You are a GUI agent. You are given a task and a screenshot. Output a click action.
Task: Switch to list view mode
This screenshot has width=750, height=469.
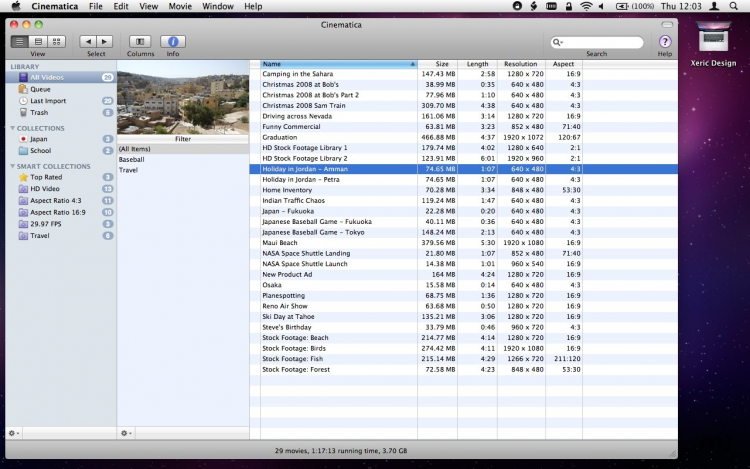[x=20, y=42]
